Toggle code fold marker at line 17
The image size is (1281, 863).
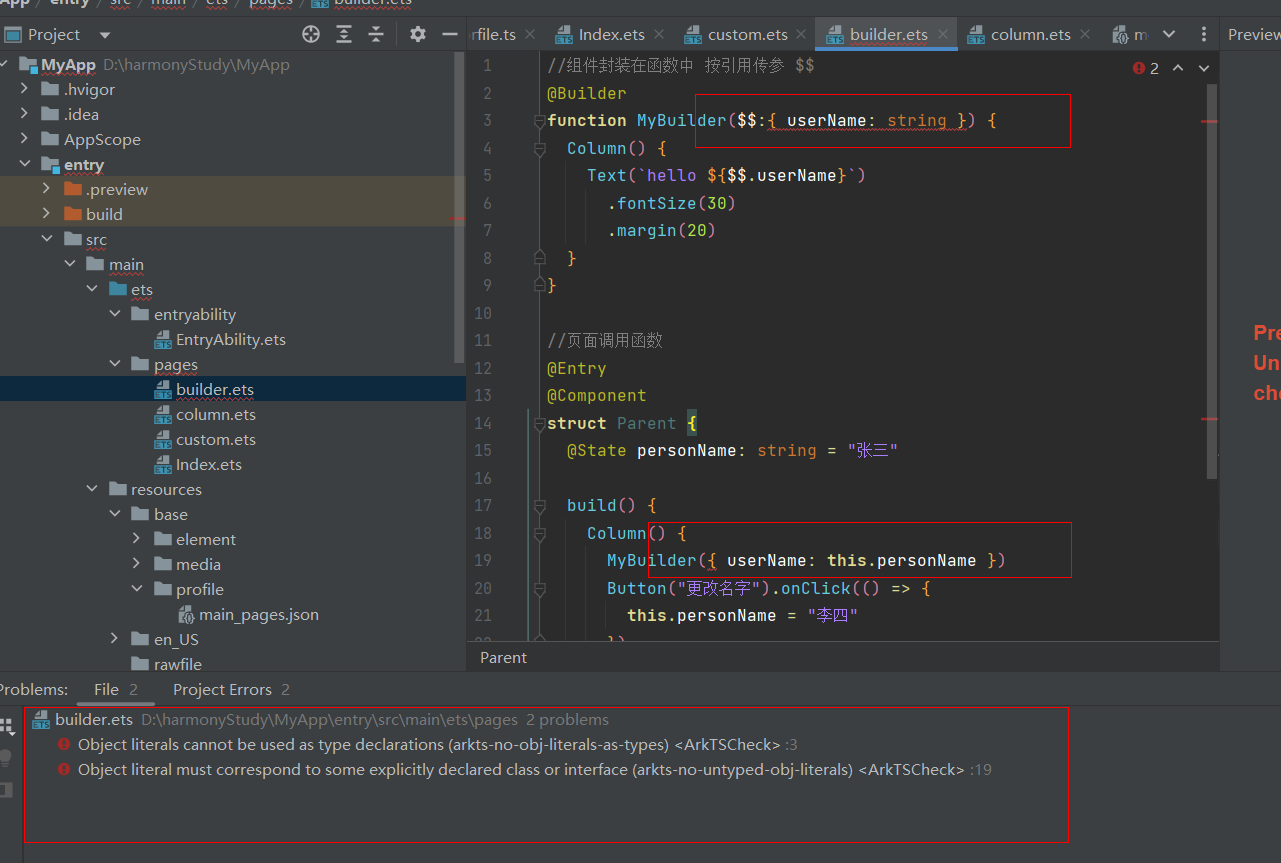click(539, 506)
